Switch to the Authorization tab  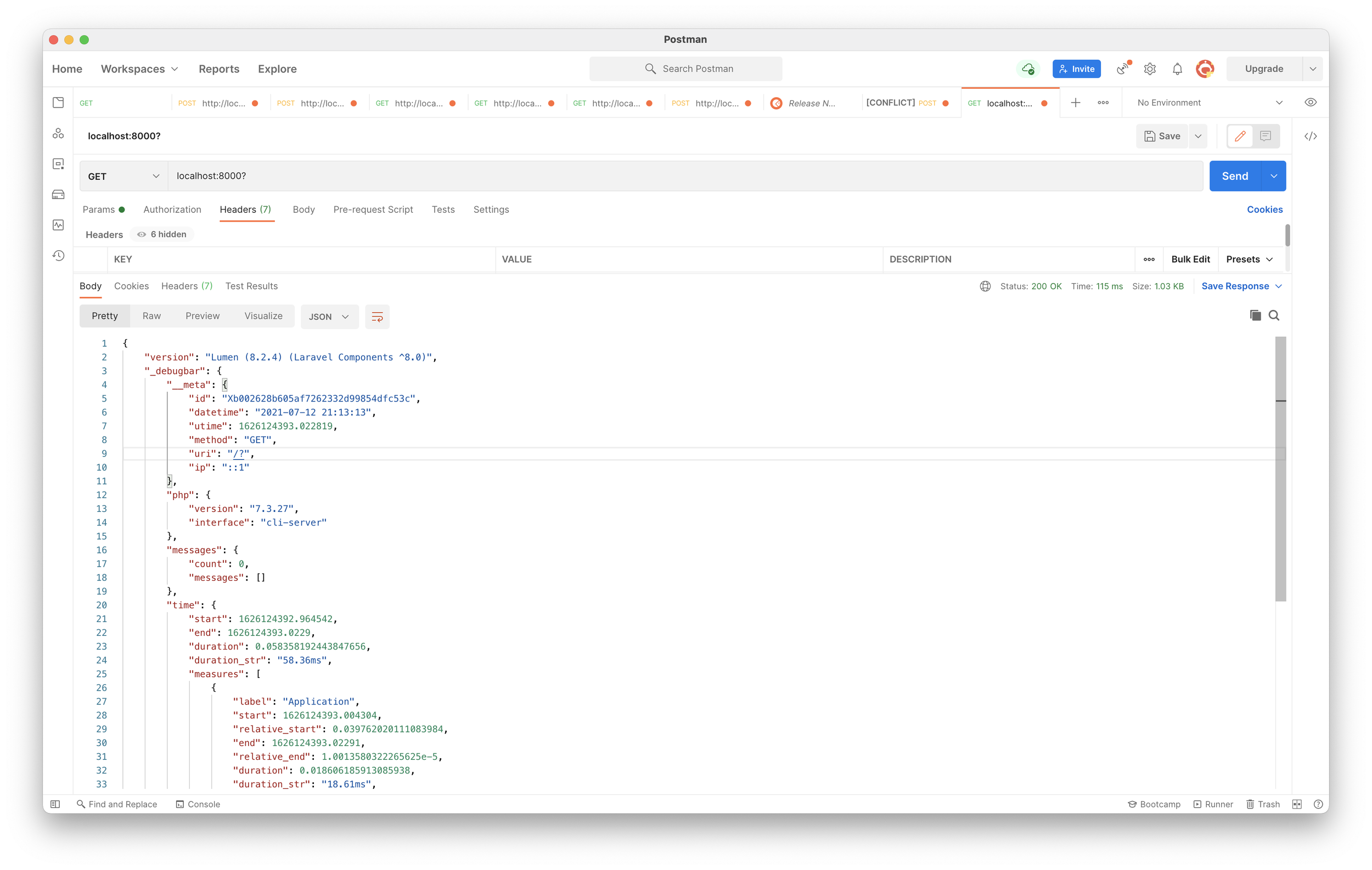[172, 210]
